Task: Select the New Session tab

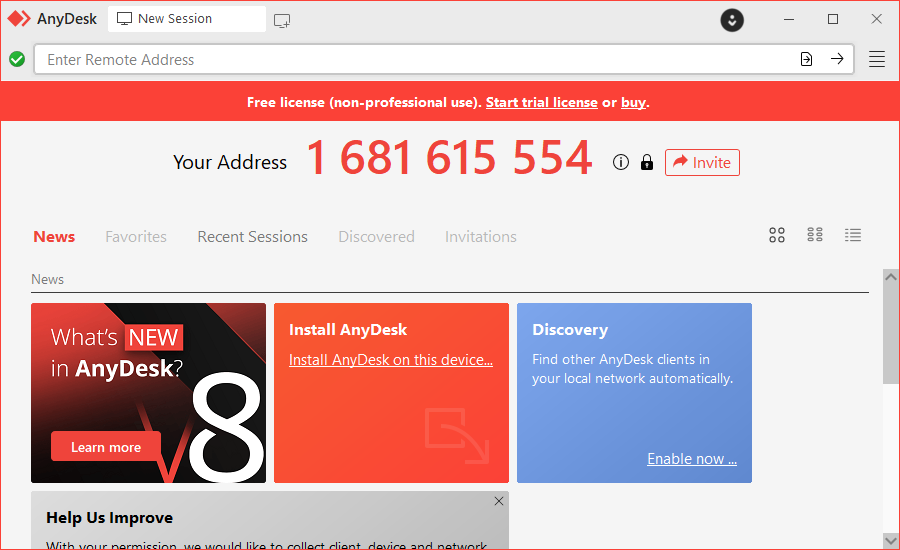Action: pyautogui.click(x=187, y=19)
